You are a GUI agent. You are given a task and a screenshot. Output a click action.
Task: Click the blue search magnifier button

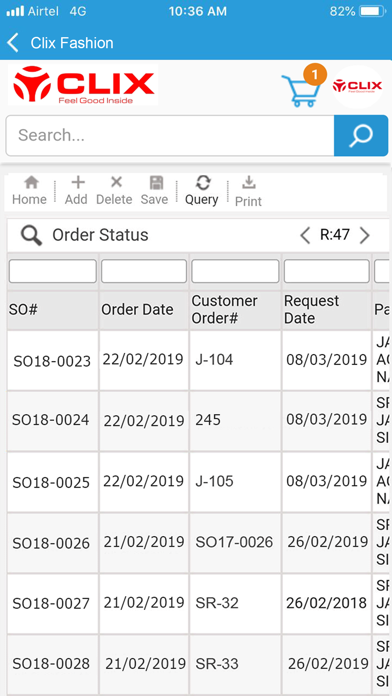pyautogui.click(x=361, y=135)
